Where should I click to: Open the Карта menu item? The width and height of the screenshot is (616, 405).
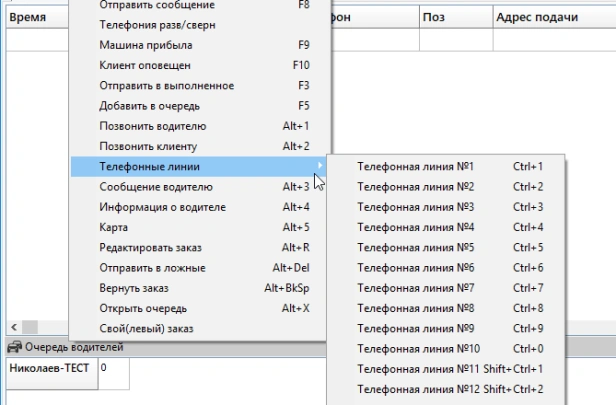pyautogui.click(x=114, y=227)
